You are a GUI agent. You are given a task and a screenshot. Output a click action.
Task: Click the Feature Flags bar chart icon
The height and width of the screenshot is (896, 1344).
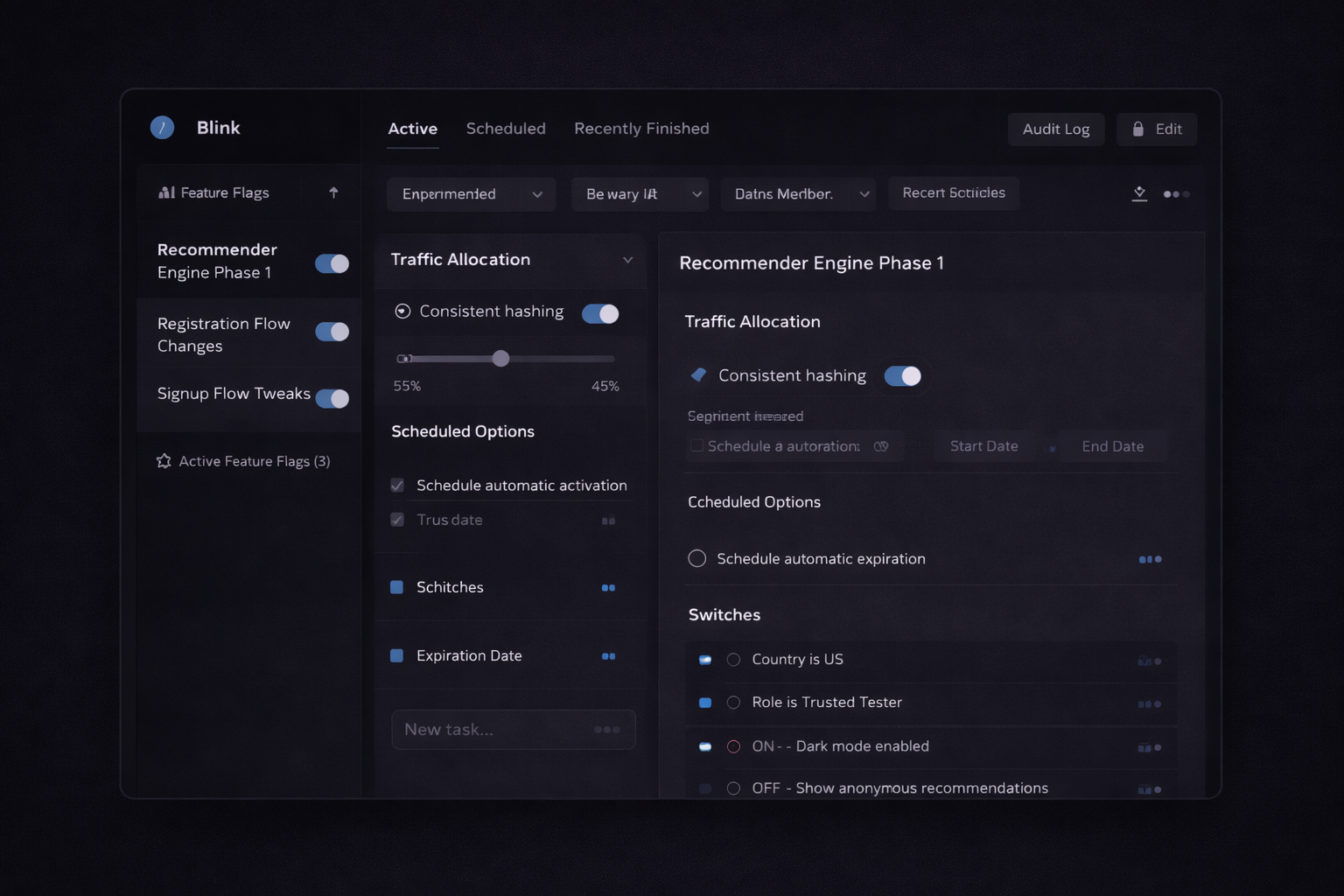166,192
